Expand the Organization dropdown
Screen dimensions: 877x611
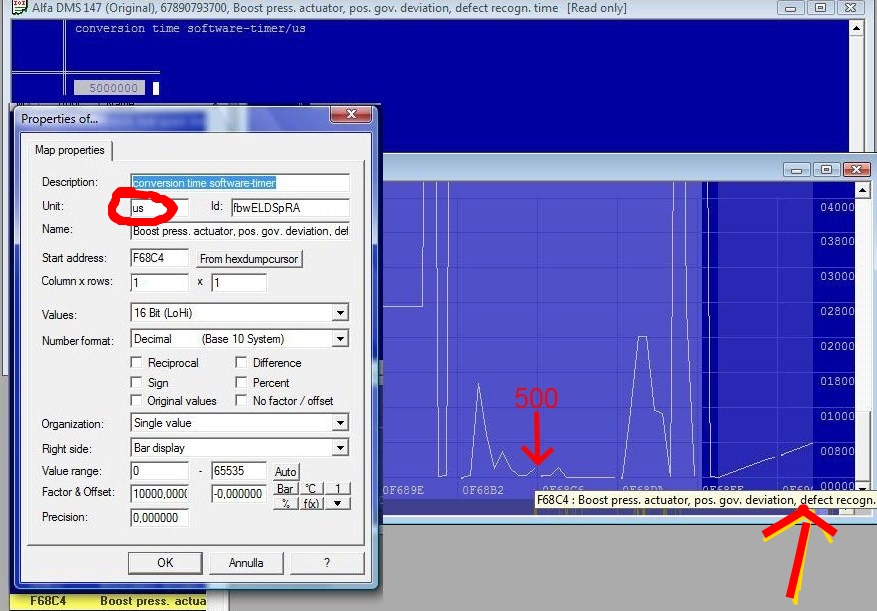pyautogui.click(x=340, y=423)
